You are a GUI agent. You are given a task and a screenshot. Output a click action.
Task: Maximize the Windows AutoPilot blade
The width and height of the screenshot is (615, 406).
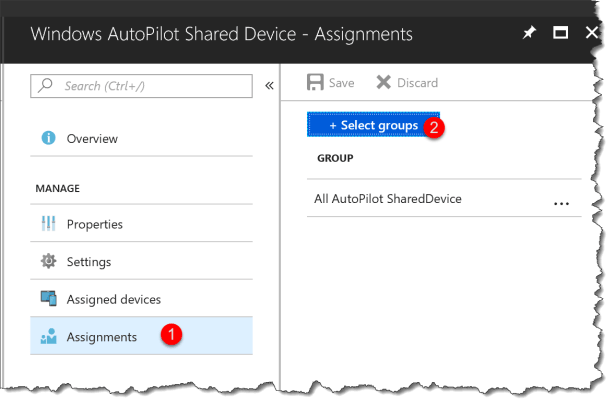[560, 33]
